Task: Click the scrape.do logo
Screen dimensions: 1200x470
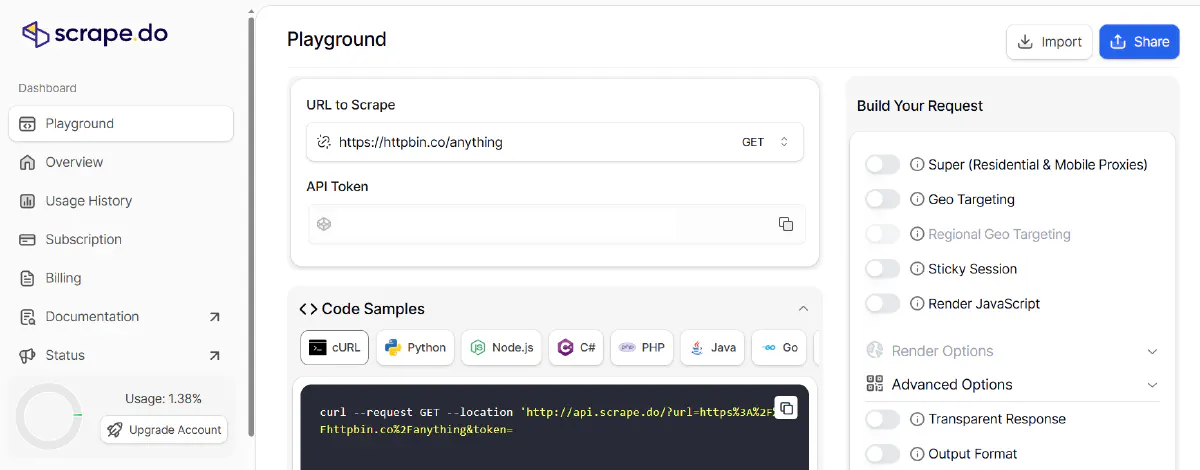Action: point(95,34)
